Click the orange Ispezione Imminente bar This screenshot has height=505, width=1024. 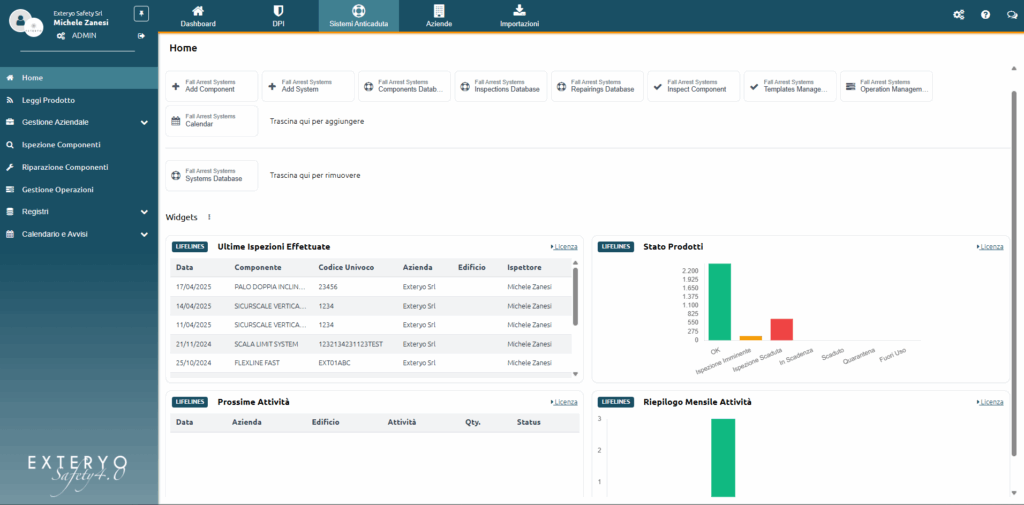(750, 338)
